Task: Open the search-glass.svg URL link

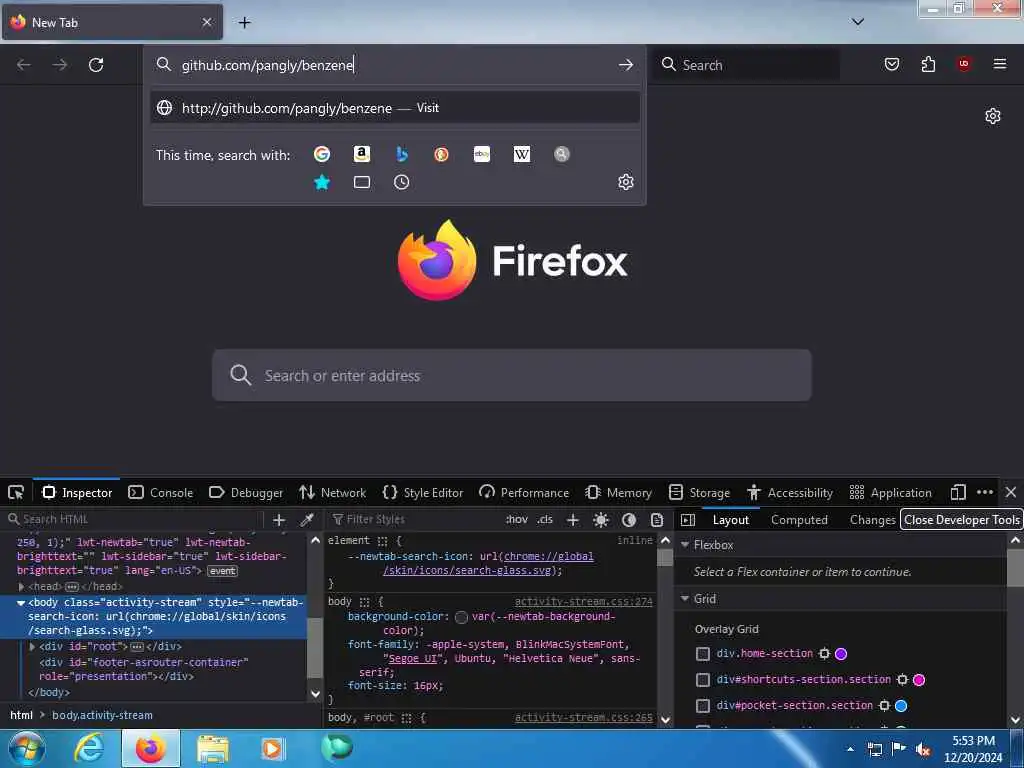Action: click(488, 564)
